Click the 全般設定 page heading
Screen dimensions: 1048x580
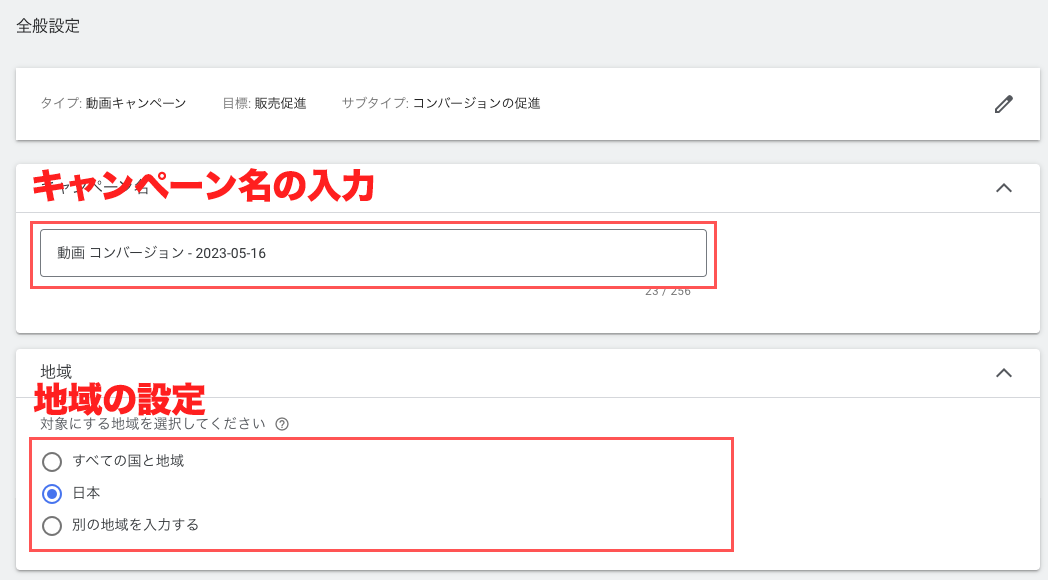click(x=48, y=27)
